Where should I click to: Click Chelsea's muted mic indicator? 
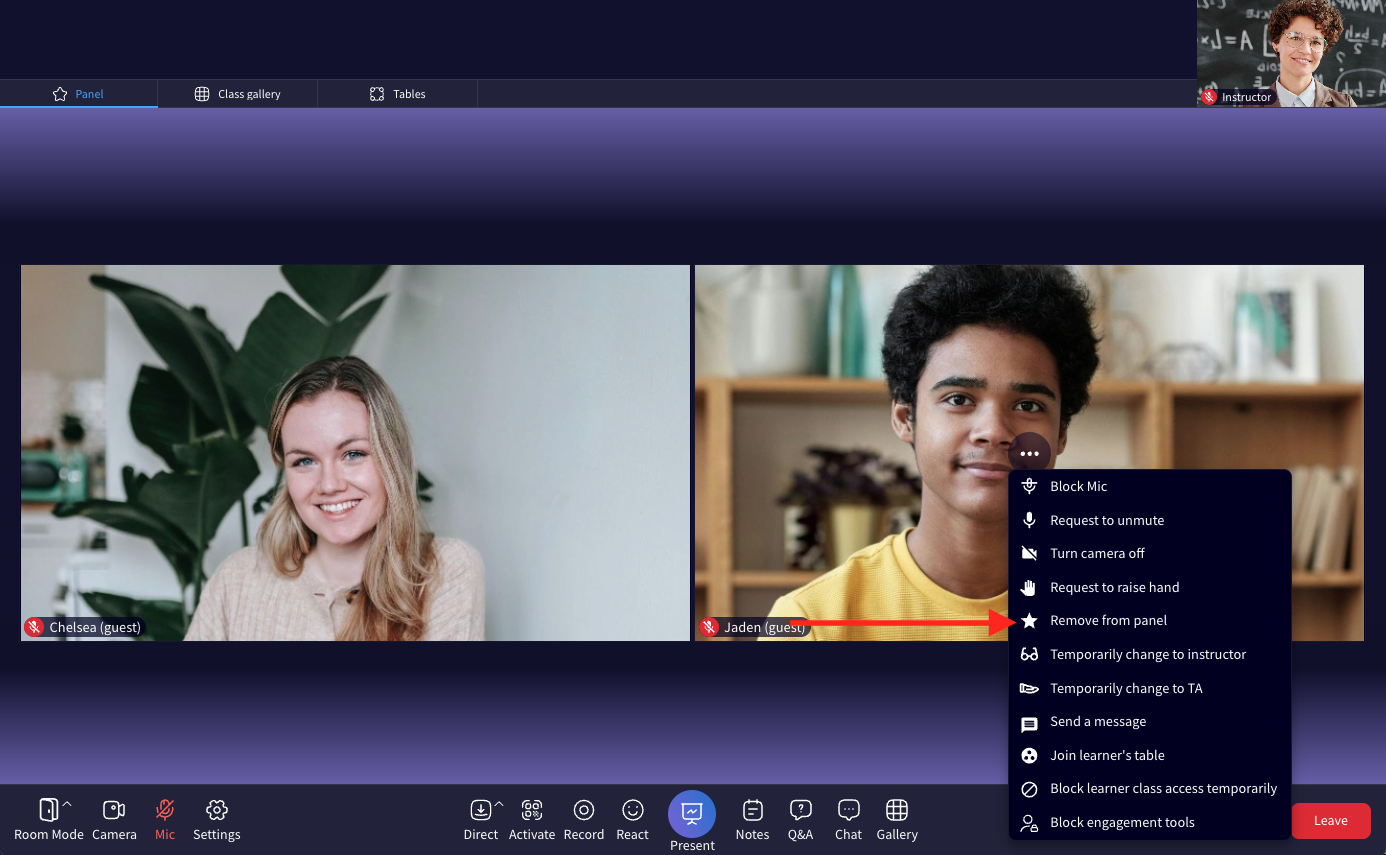click(34, 627)
